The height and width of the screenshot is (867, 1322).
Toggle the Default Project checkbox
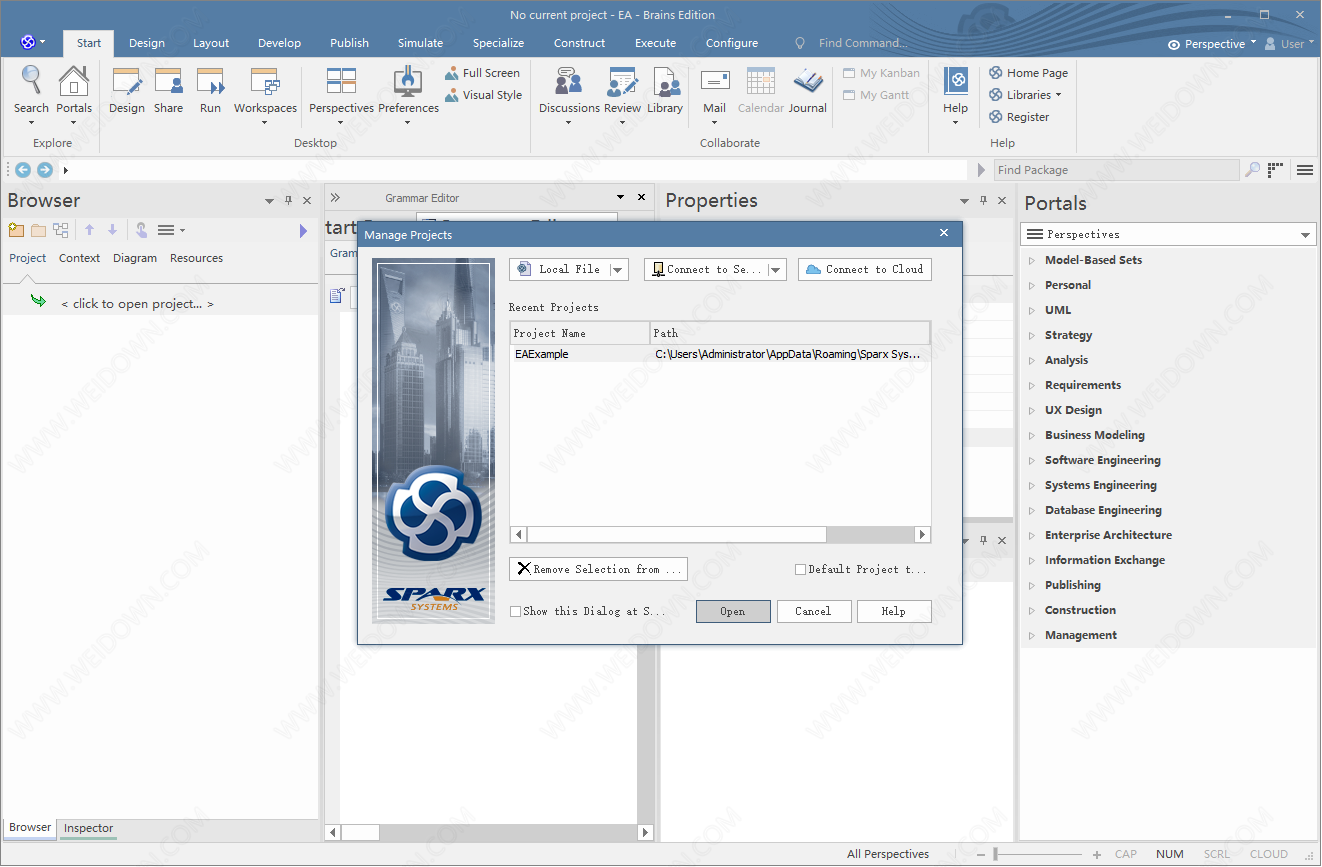pos(800,569)
